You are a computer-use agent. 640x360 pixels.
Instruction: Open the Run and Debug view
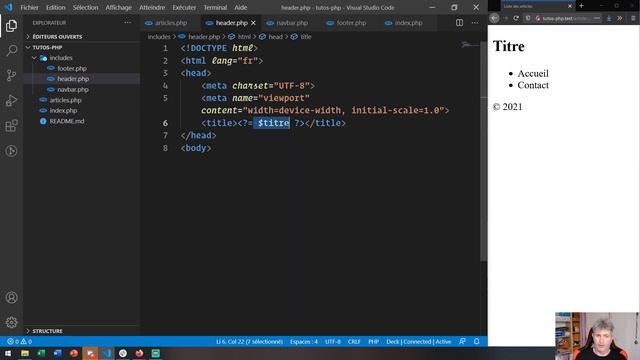click(x=11, y=100)
